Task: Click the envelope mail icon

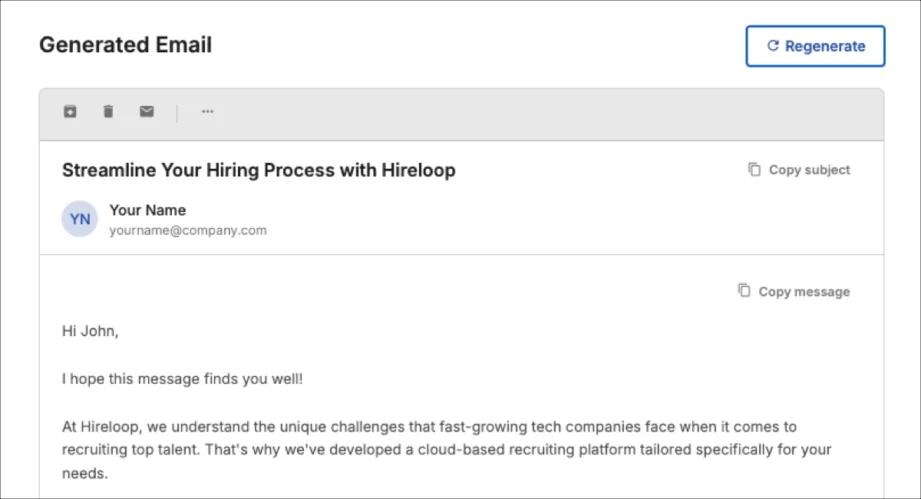Action: (x=147, y=112)
